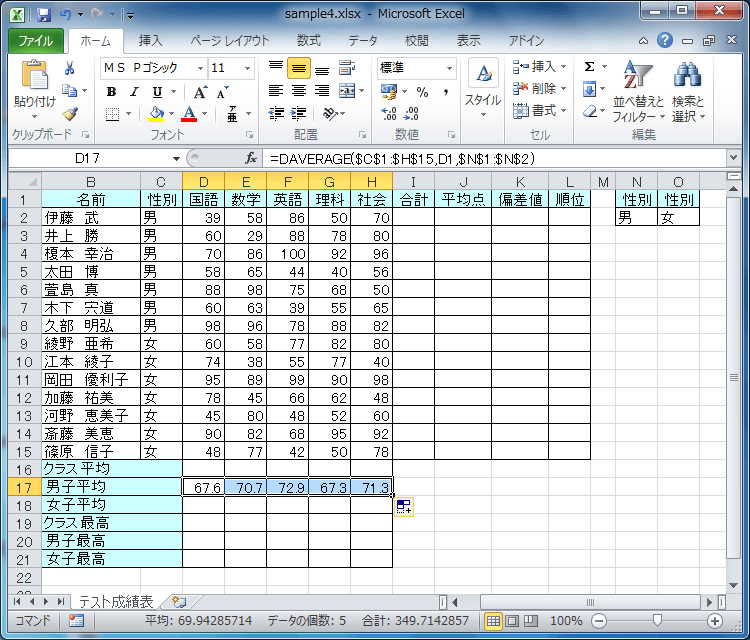Click Page Layout view button
This screenshot has height=640, width=750.
tap(512, 621)
